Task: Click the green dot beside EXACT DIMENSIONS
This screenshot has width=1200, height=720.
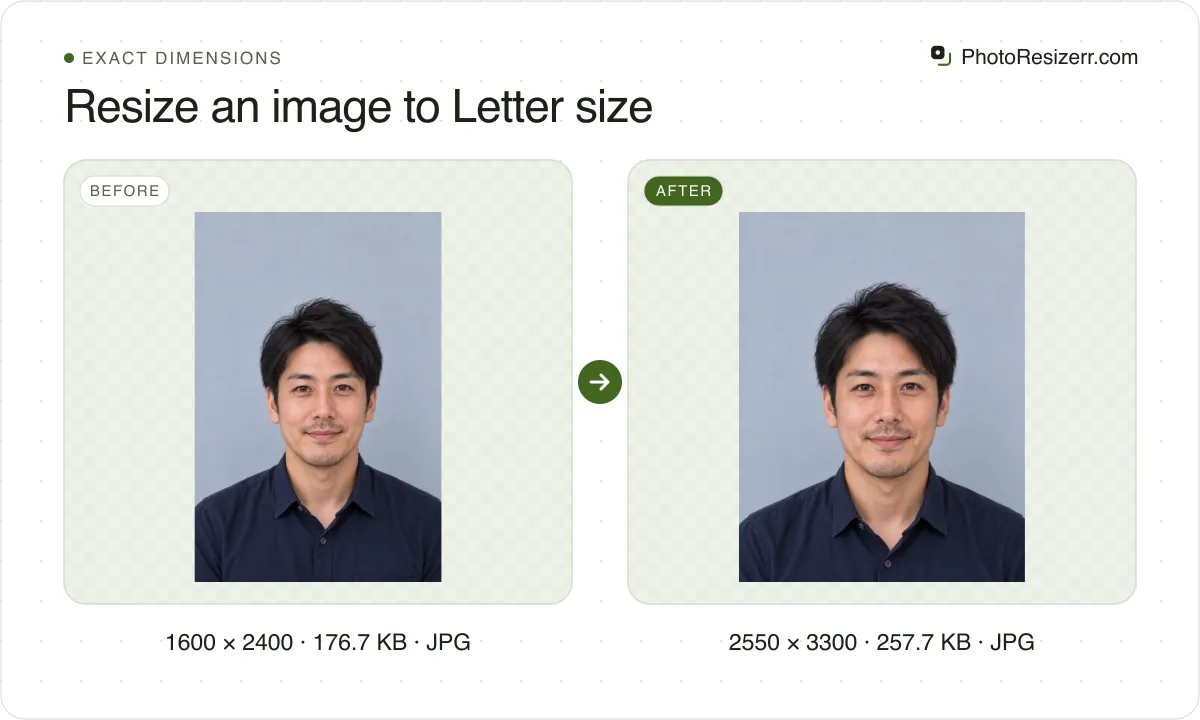Action: 69,58
